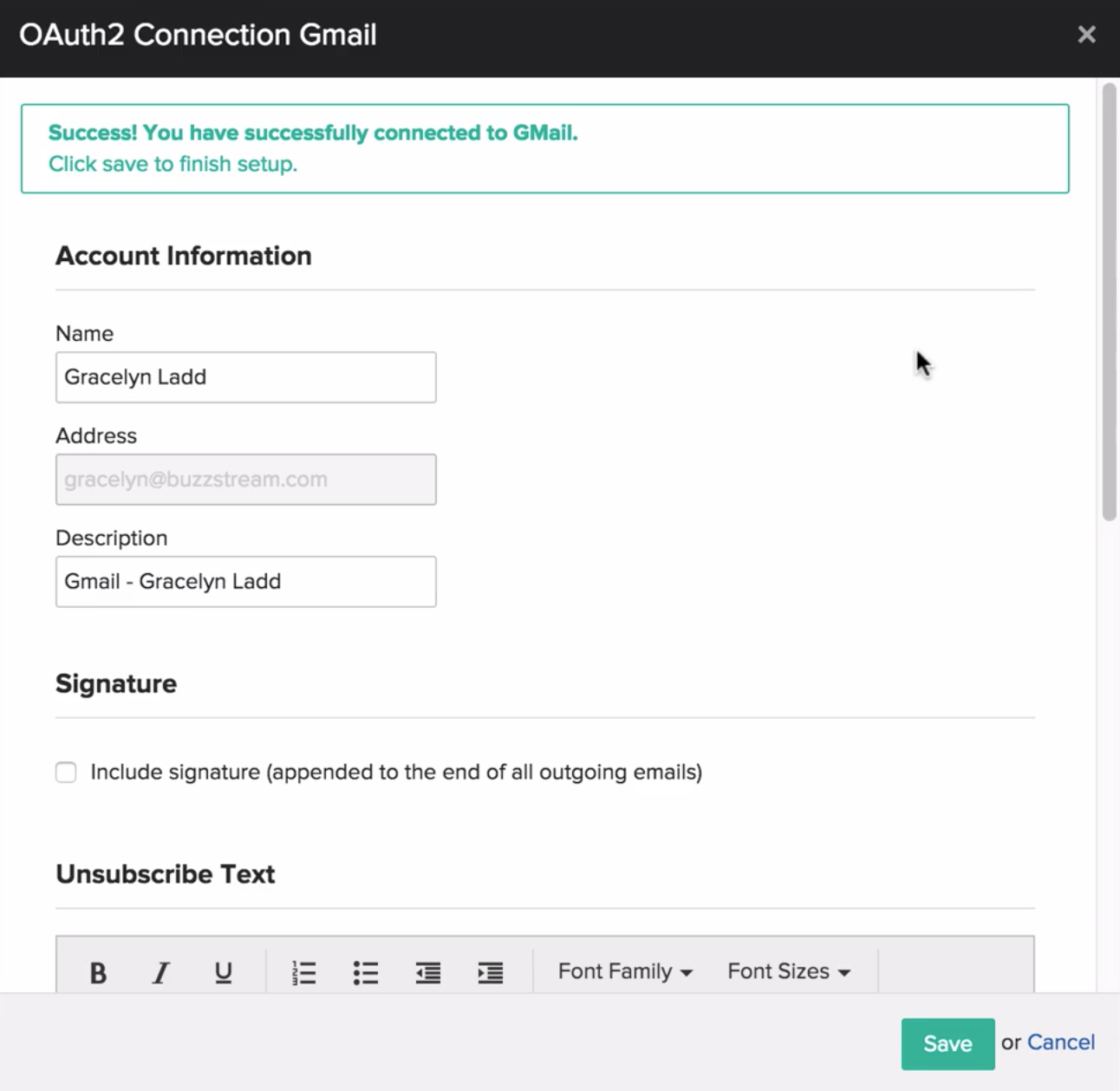Save the Gmail connection setup
Viewport: 1120px width, 1091px height.
tap(947, 1043)
